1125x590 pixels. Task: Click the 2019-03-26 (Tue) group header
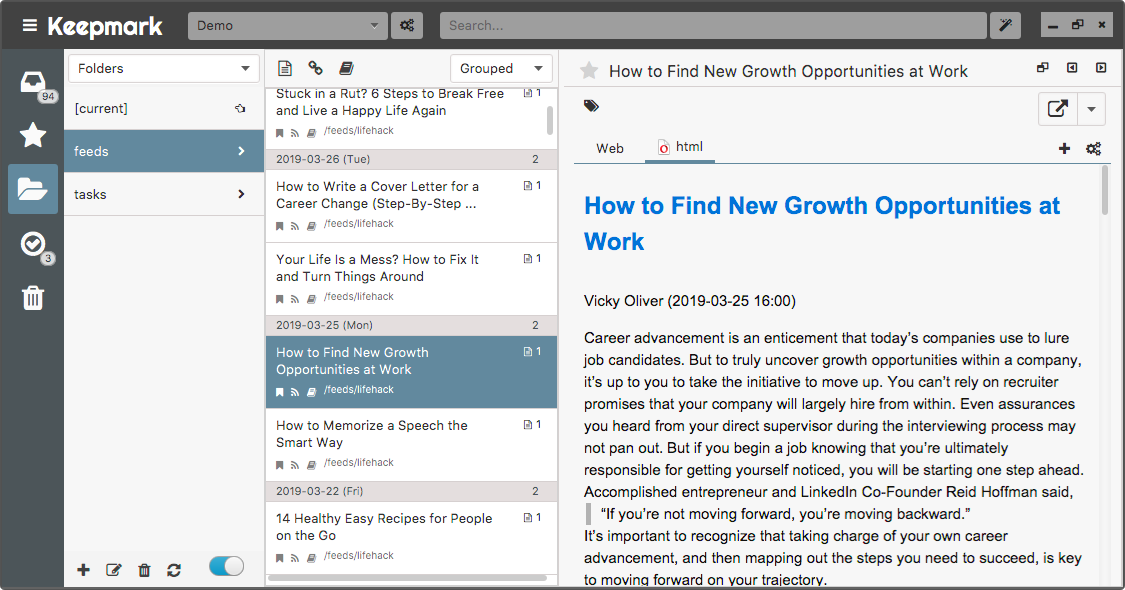pos(411,159)
